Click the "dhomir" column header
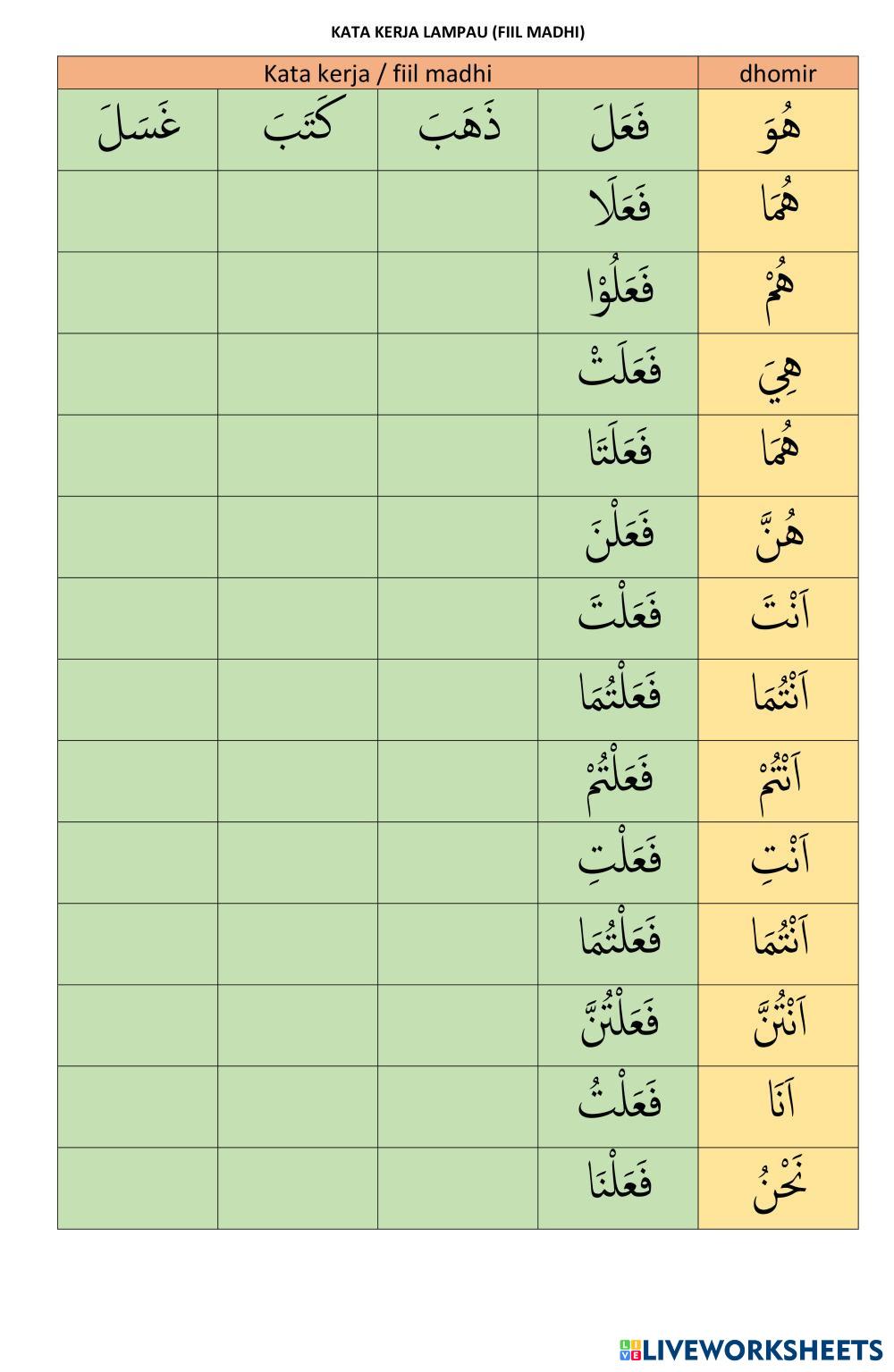This screenshot has height=1372, width=894. tap(778, 73)
